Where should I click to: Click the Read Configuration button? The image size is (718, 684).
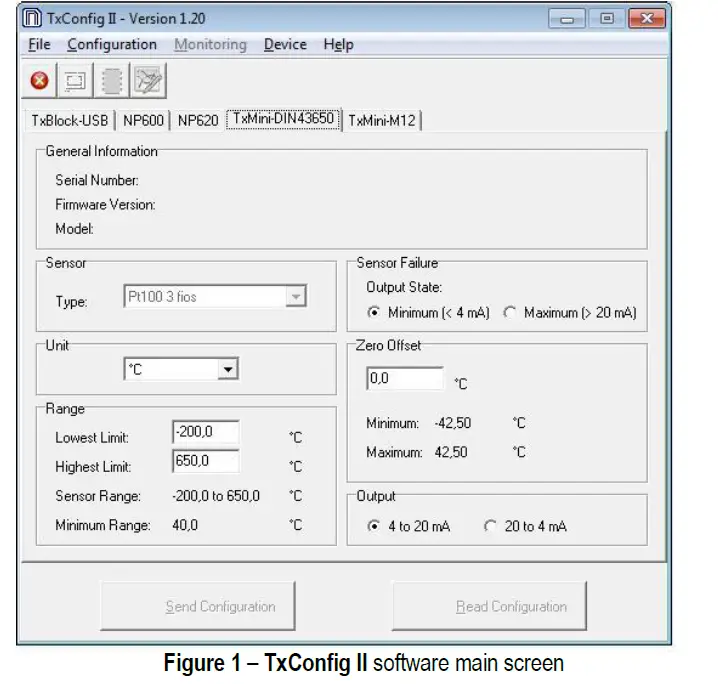(490, 606)
